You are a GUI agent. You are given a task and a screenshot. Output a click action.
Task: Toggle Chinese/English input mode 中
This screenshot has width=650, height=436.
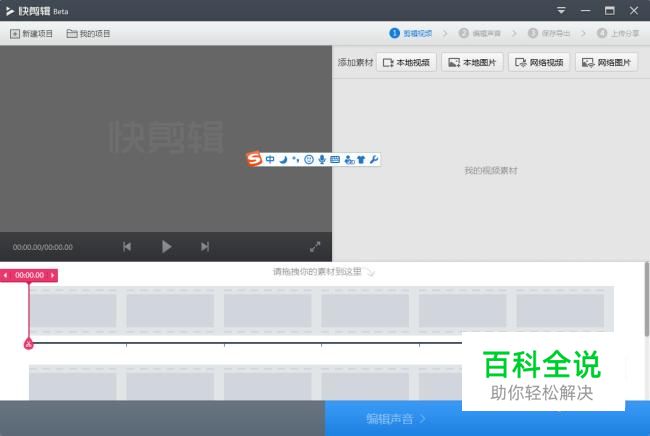click(270, 160)
